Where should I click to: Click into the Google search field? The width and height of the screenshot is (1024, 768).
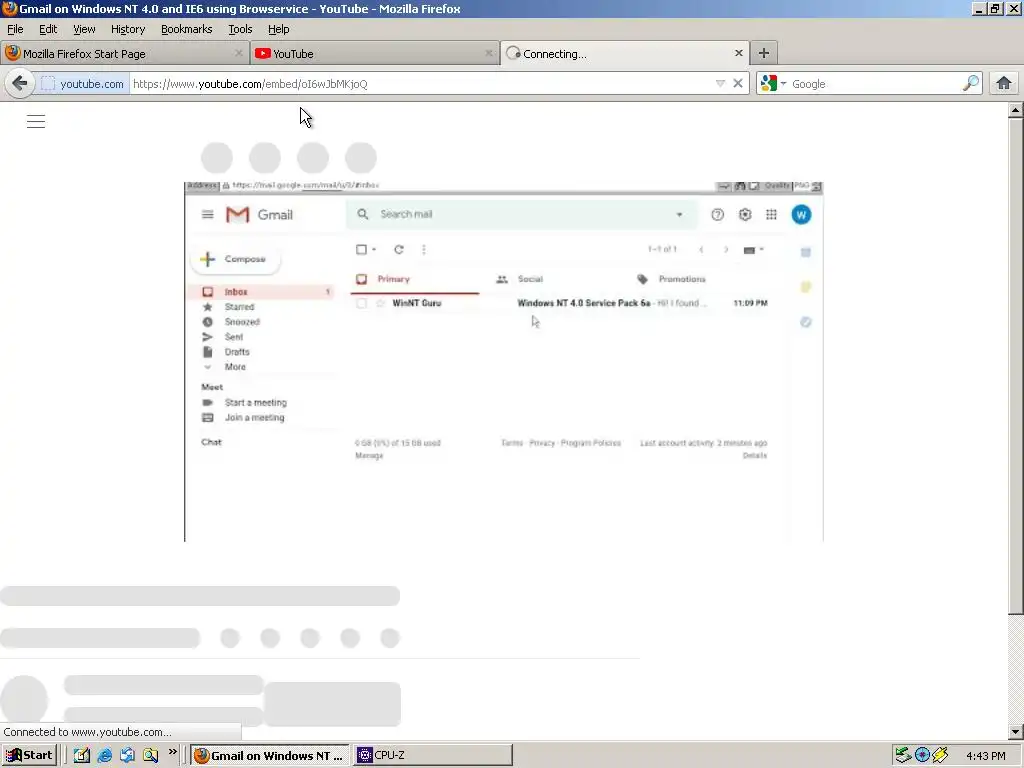pos(874,84)
